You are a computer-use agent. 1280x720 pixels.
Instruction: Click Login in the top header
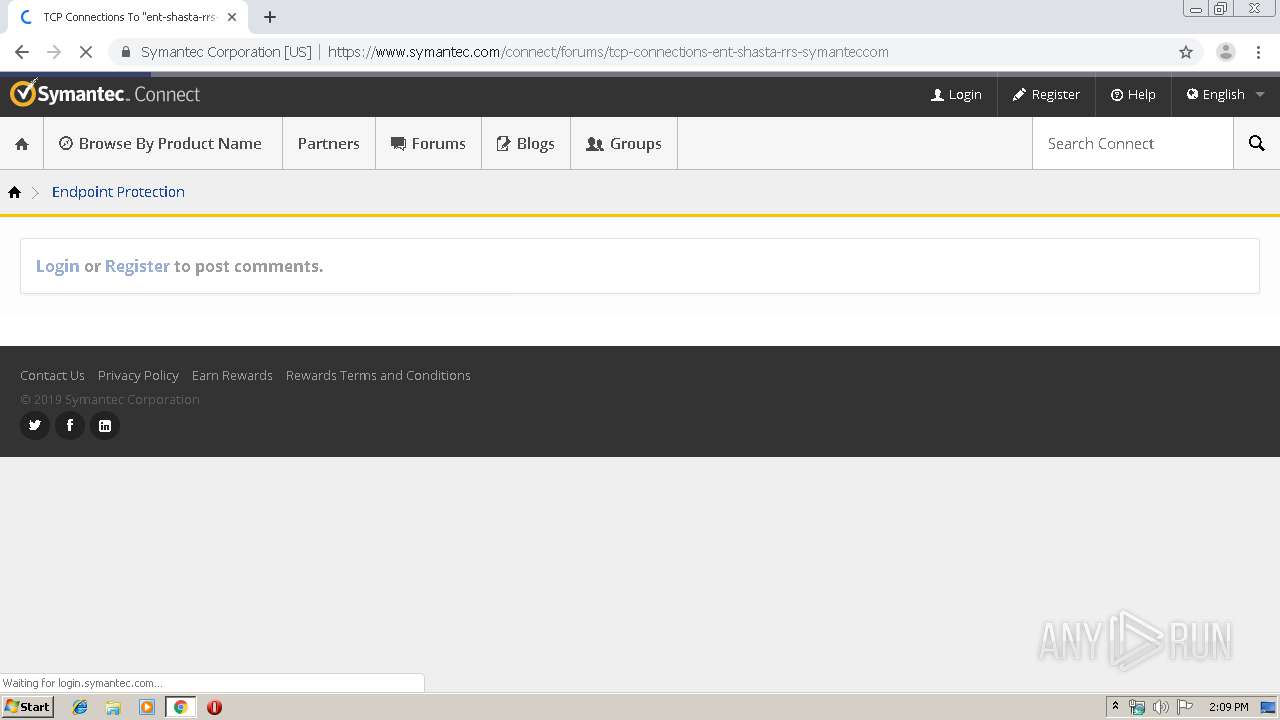(956, 94)
